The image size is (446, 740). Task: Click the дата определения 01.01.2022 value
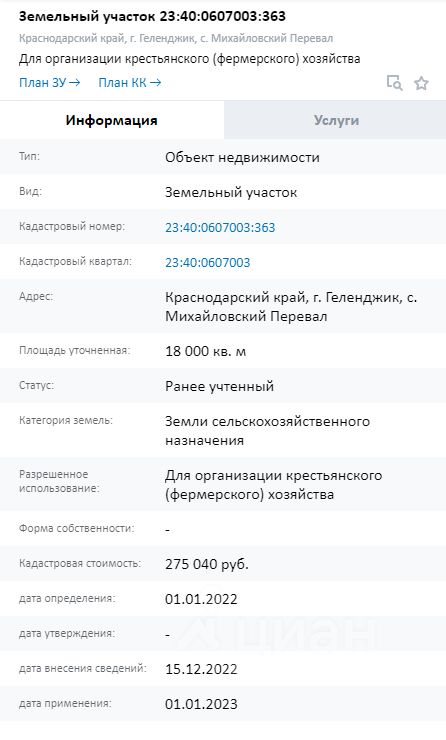(201, 599)
